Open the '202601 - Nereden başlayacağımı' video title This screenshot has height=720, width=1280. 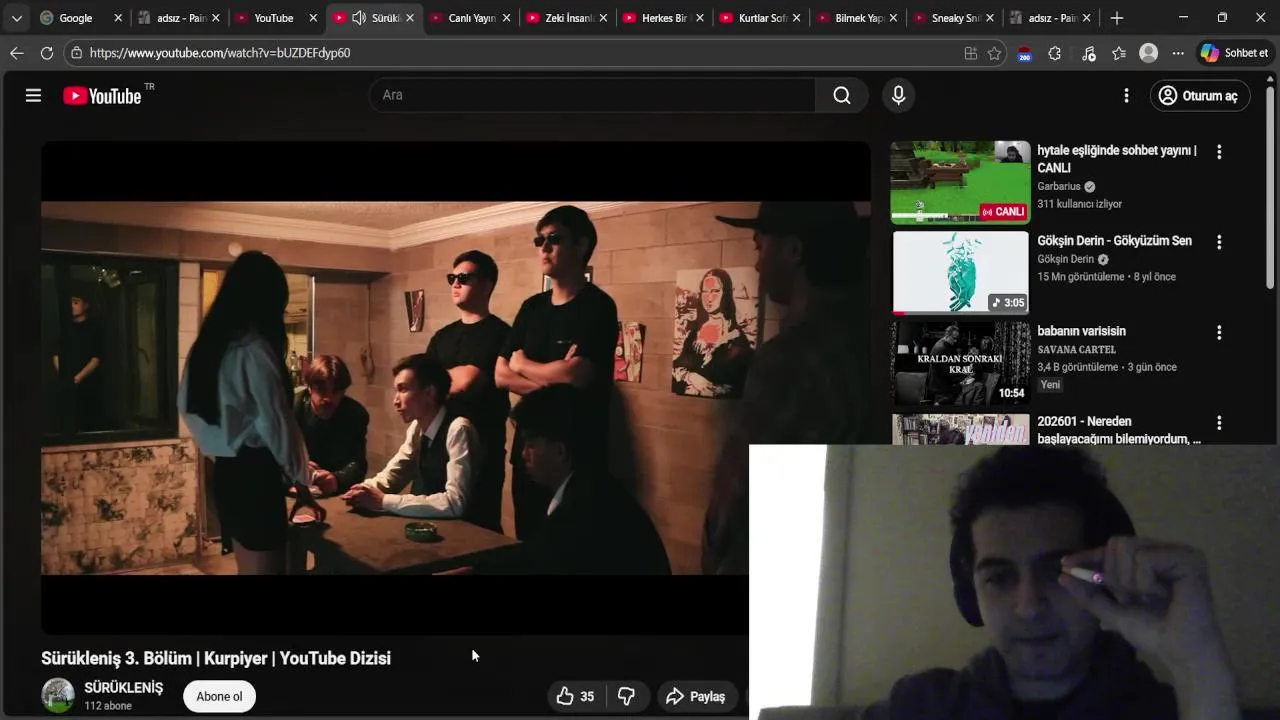coord(1119,430)
